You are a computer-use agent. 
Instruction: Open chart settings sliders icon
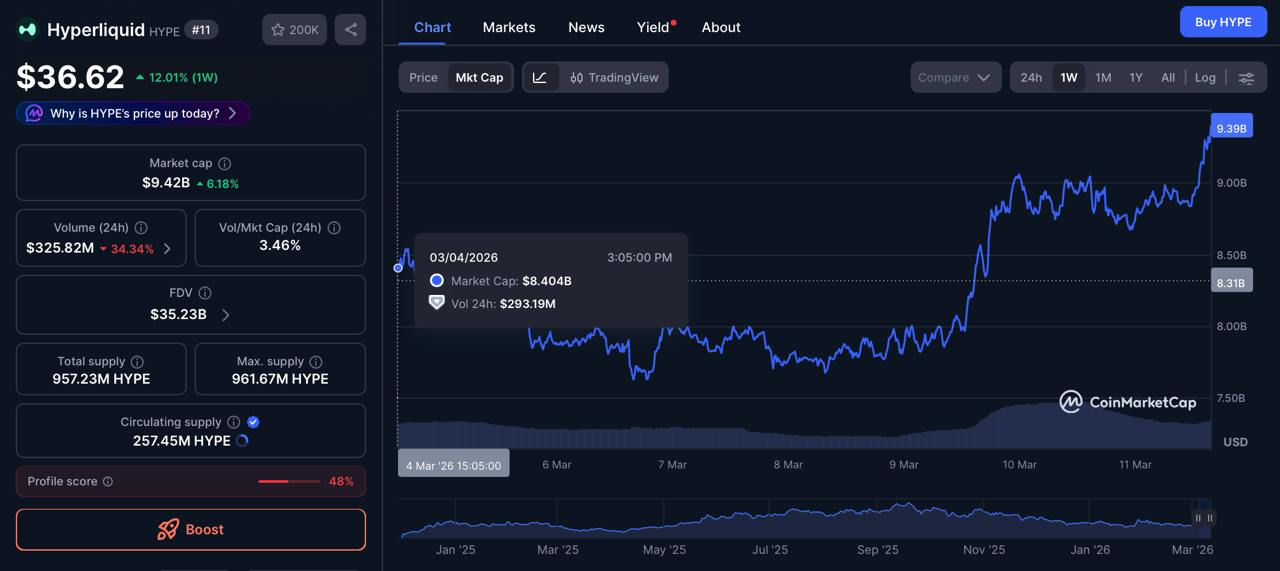pyautogui.click(x=1246, y=78)
